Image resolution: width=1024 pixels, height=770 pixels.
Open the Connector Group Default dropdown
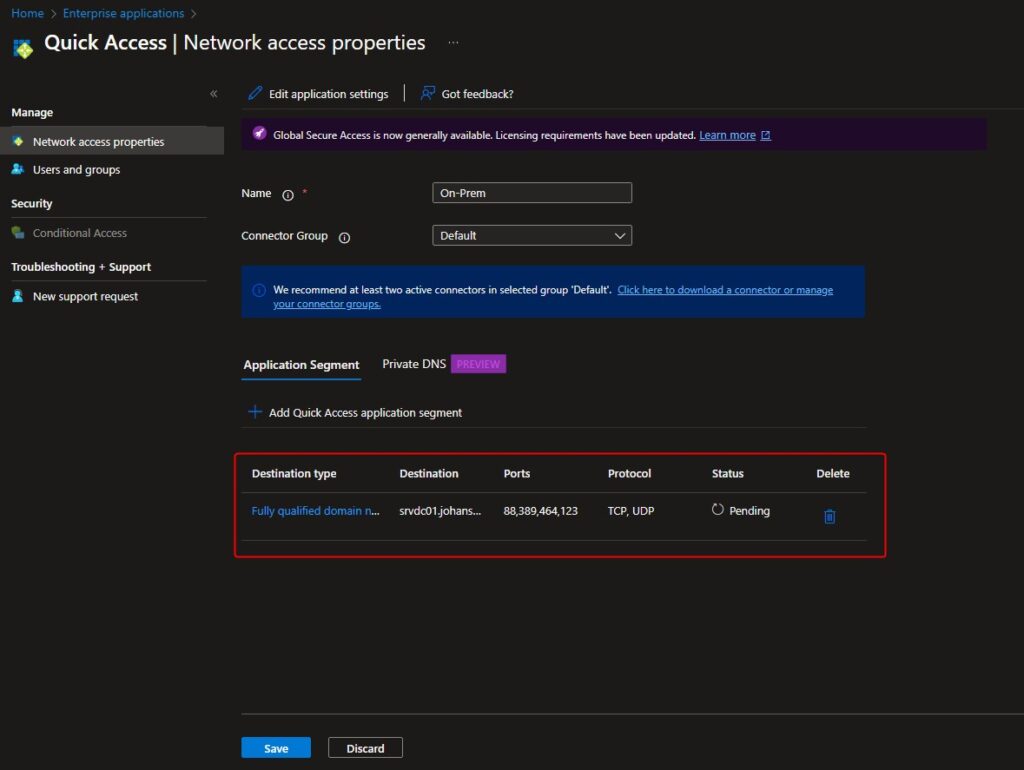532,236
